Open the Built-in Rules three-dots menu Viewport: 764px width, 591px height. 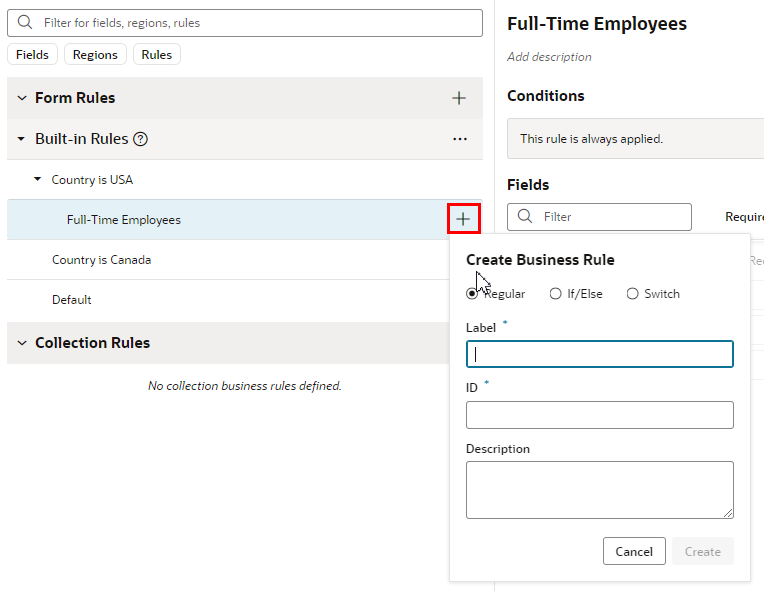(x=459, y=139)
